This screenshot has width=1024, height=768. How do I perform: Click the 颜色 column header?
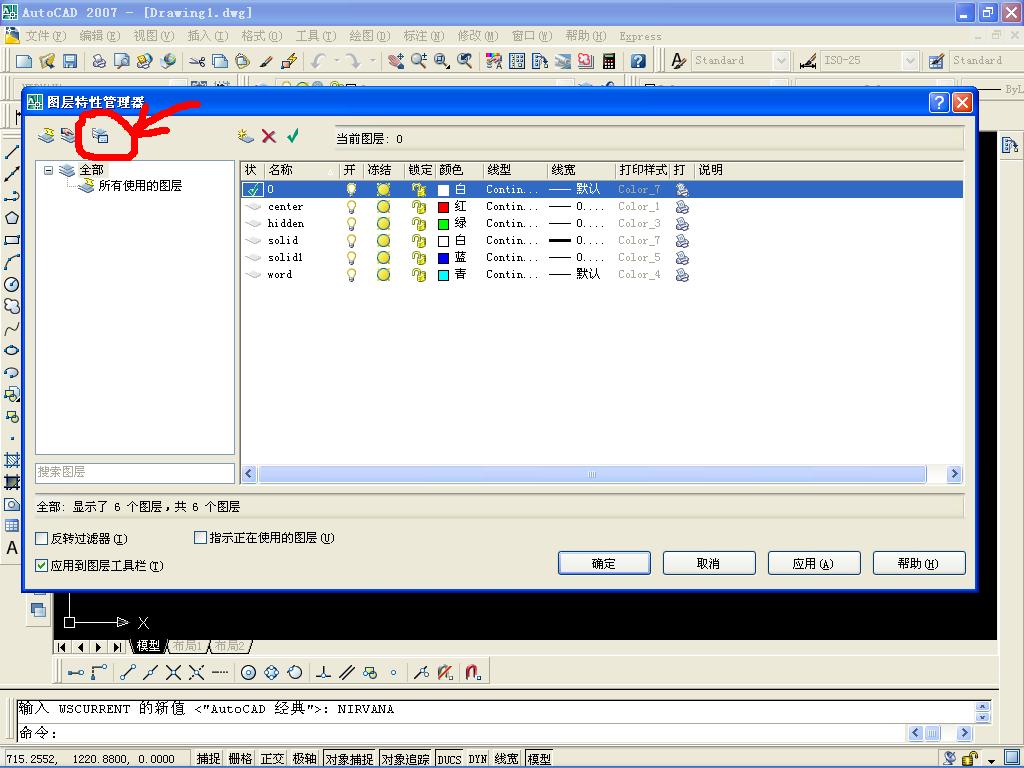tap(460, 170)
